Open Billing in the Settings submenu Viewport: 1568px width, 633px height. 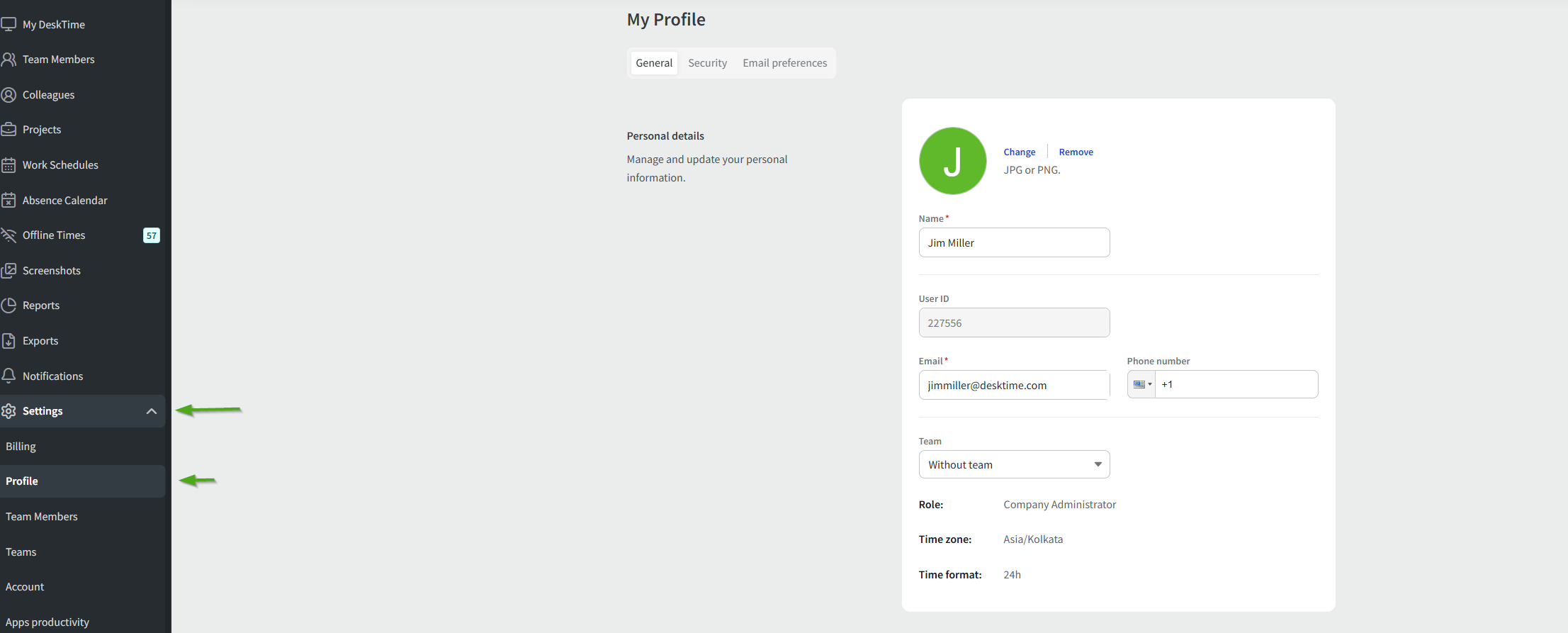pyautogui.click(x=21, y=447)
